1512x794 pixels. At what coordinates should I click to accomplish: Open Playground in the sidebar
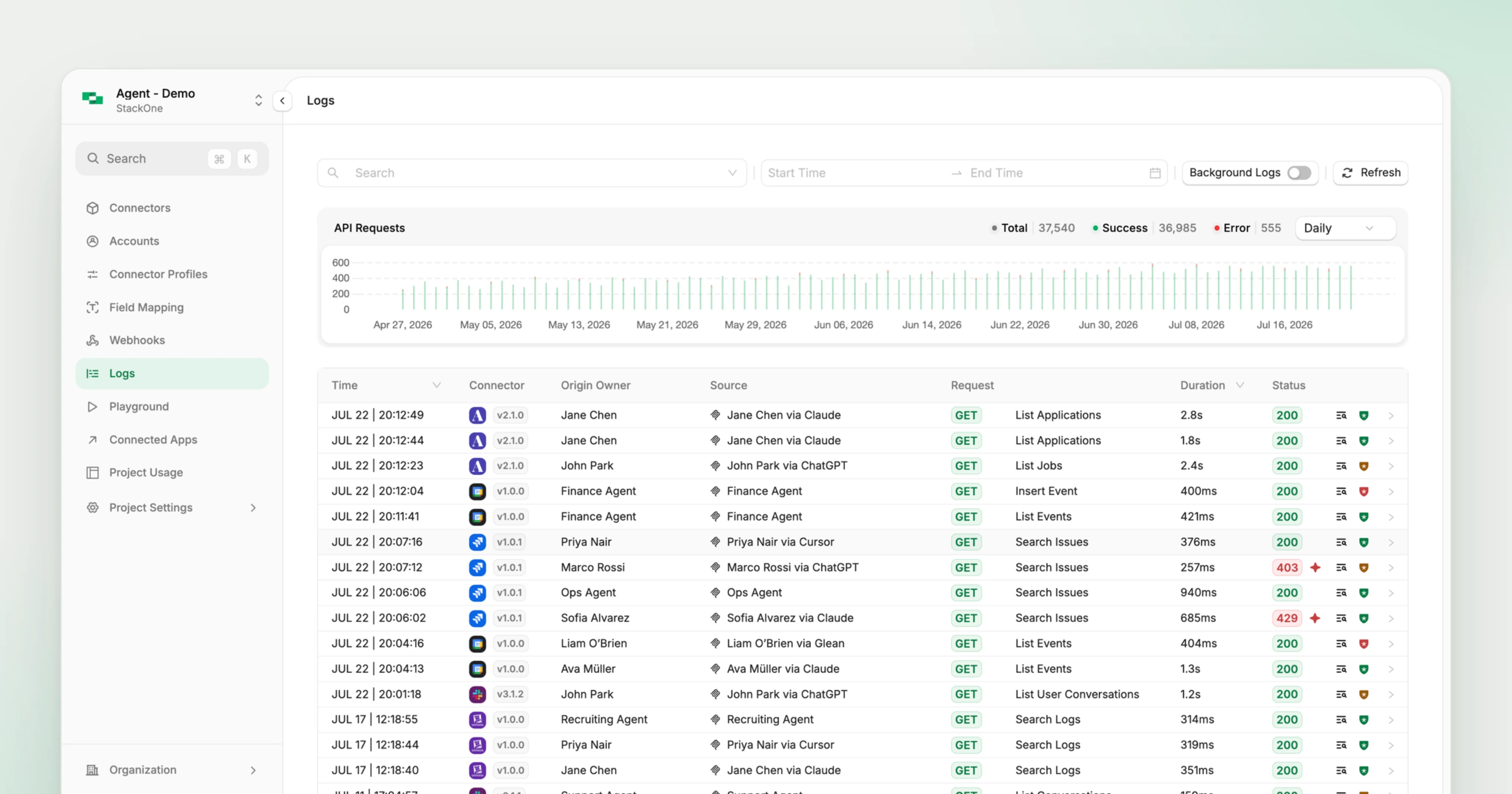172,406
